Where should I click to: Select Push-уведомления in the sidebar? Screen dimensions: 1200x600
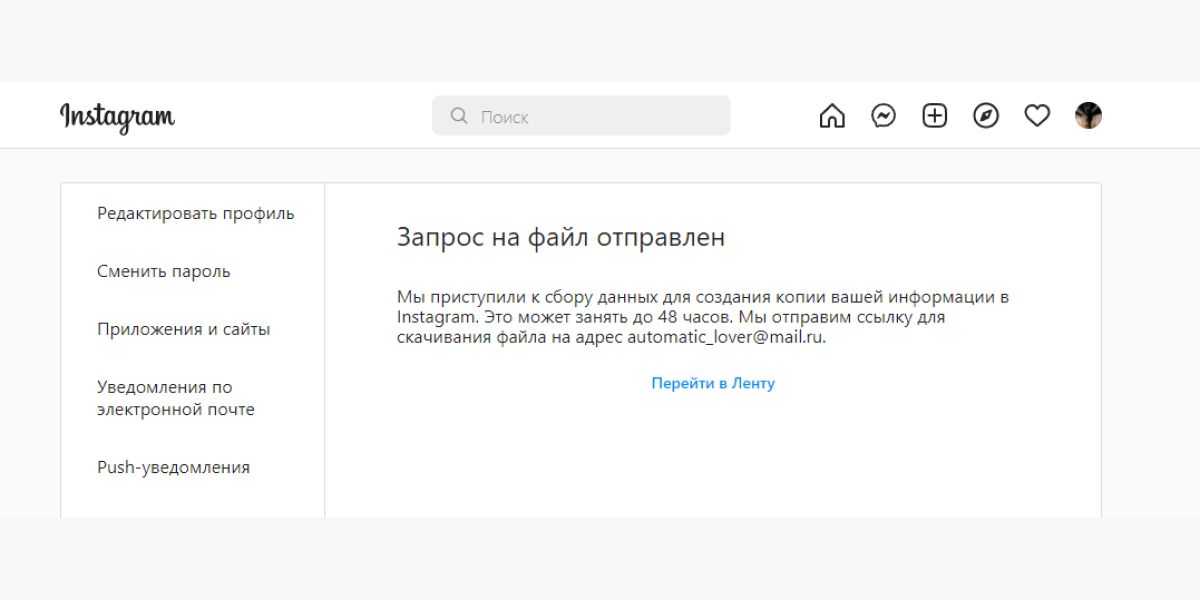pos(174,467)
